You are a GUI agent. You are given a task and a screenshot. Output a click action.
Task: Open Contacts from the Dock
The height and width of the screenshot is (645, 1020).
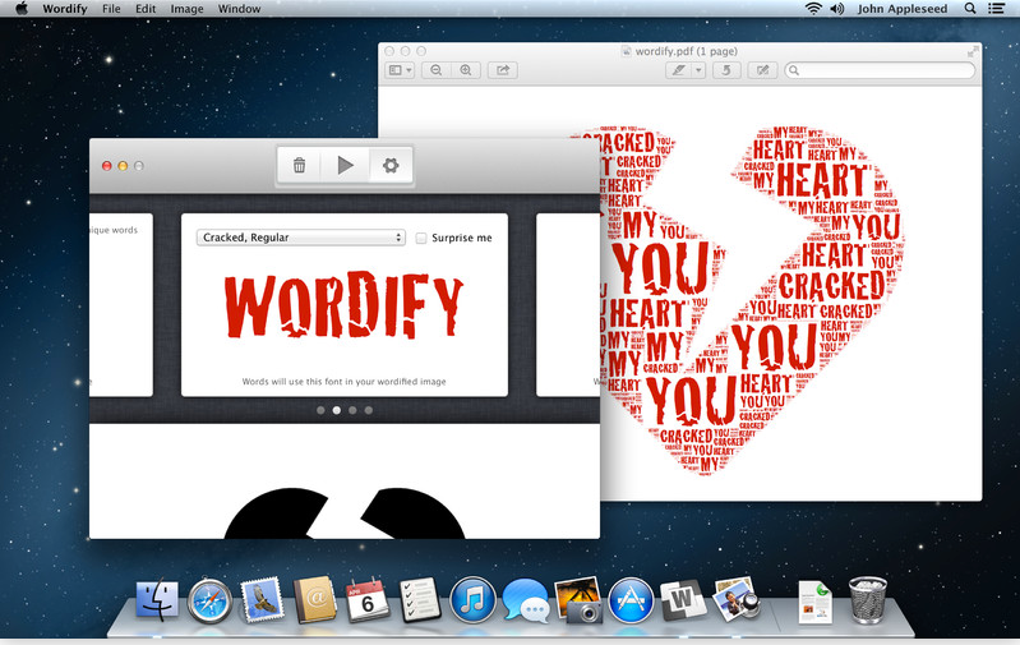[x=315, y=599]
